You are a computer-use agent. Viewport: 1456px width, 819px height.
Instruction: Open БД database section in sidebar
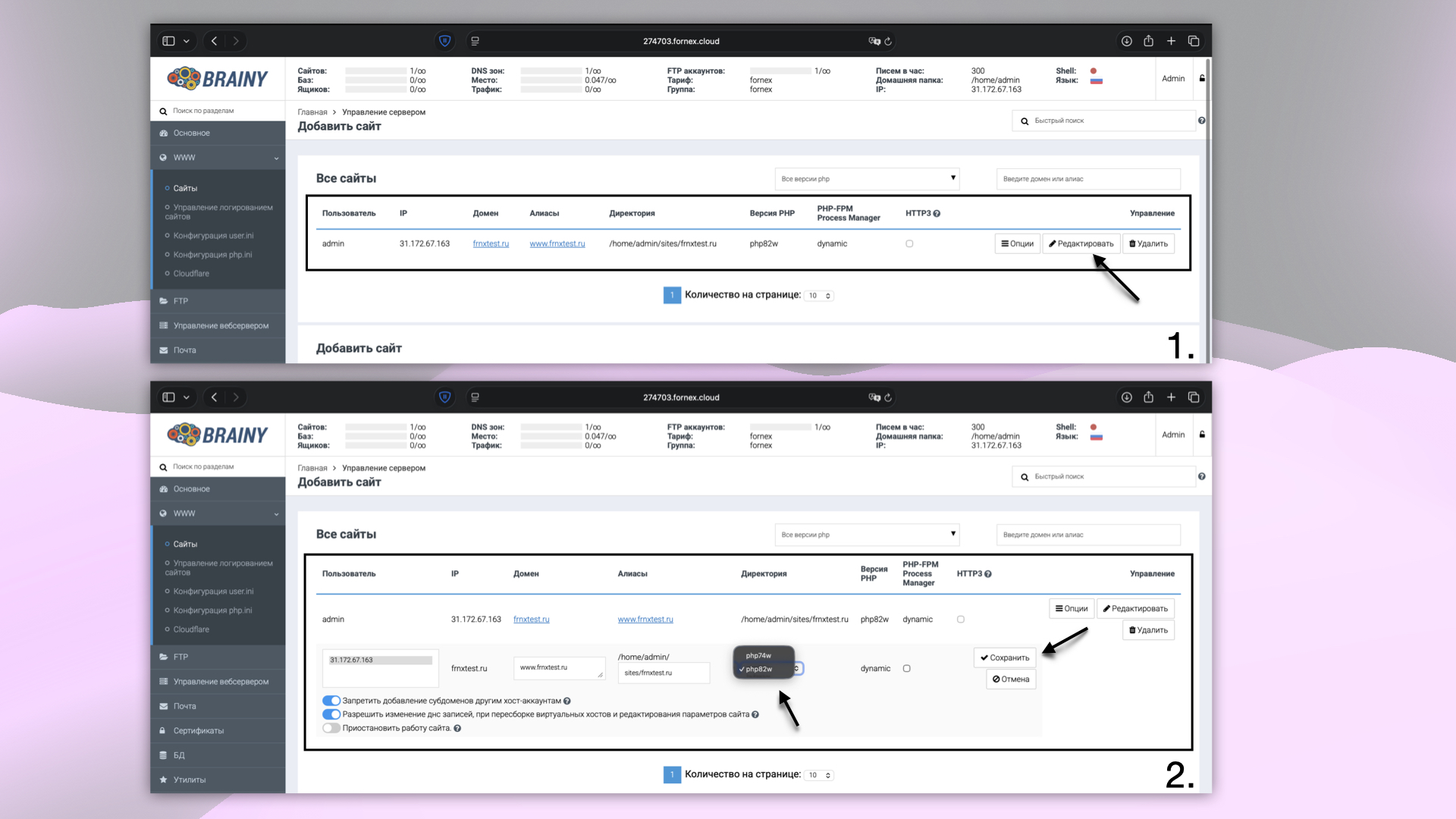click(x=179, y=755)
